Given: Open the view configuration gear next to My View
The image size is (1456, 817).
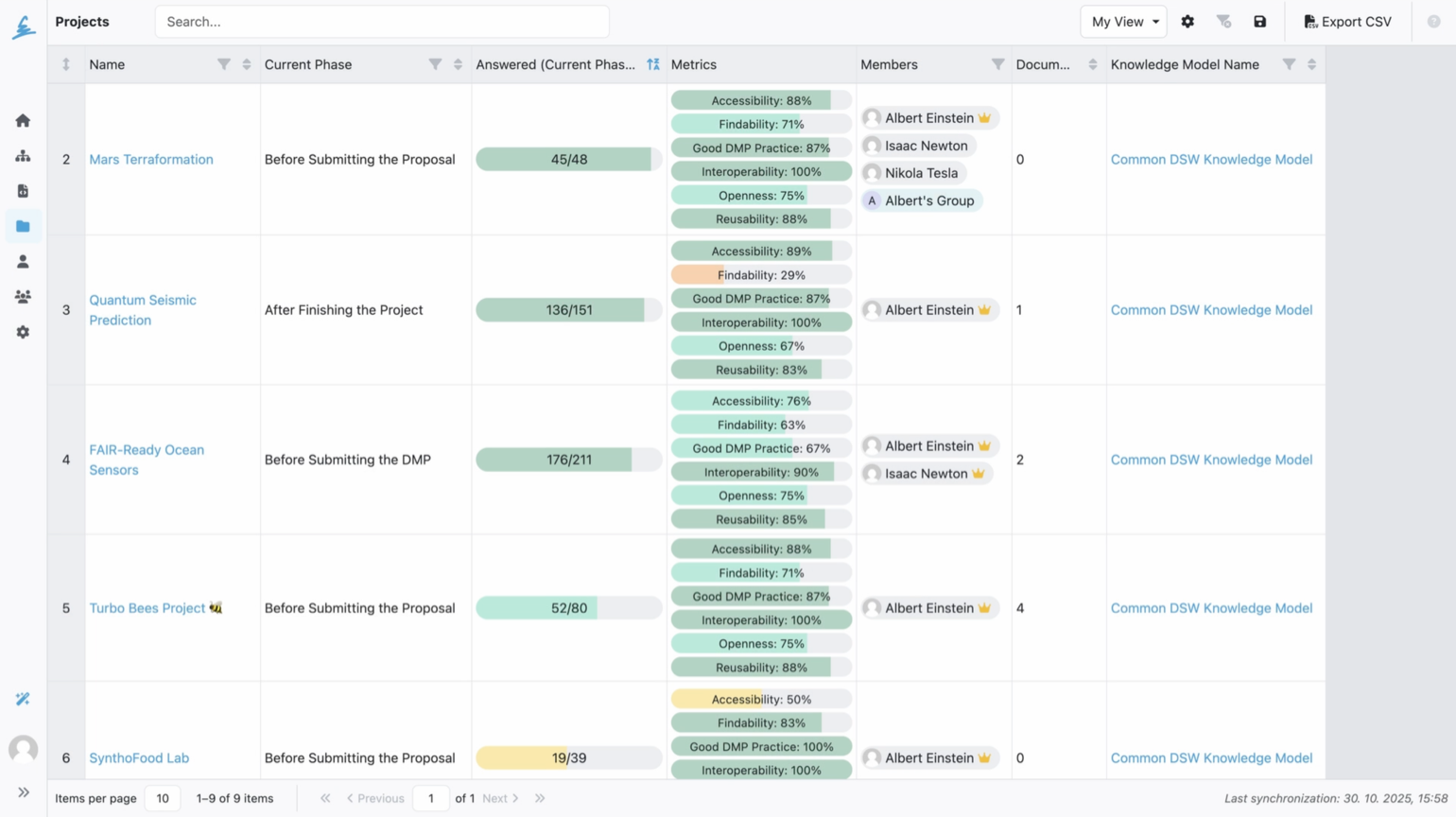Looking at the screenshot, I should tap(1187, 21).
